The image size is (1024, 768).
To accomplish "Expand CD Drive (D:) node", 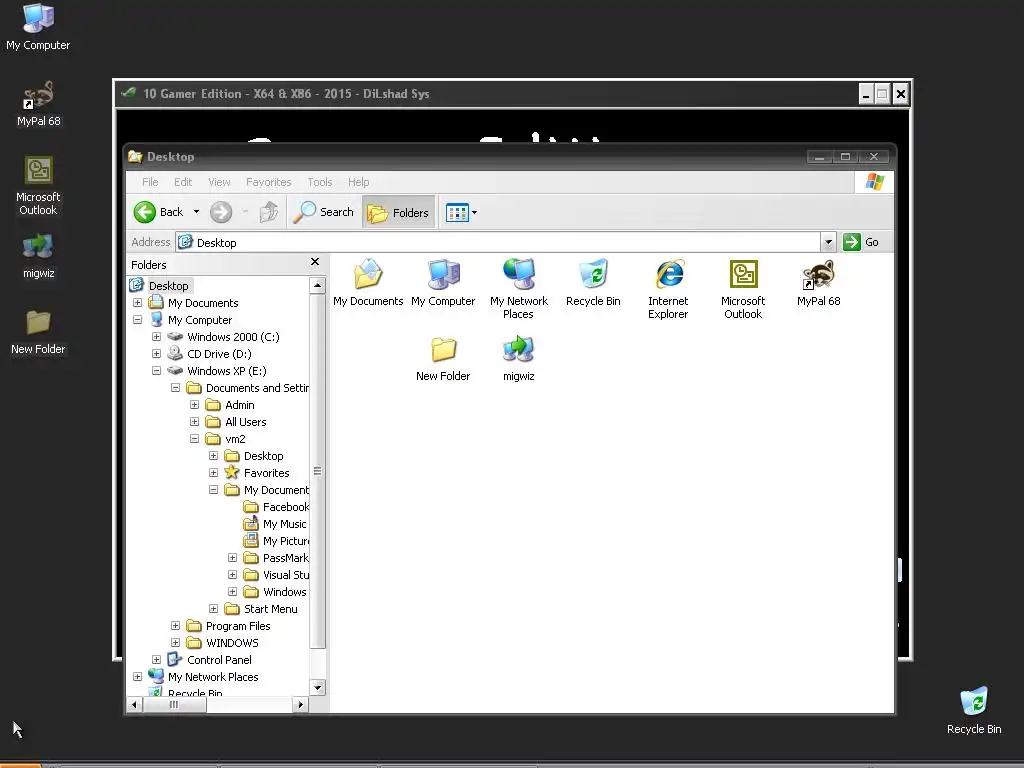I will 156,354.
